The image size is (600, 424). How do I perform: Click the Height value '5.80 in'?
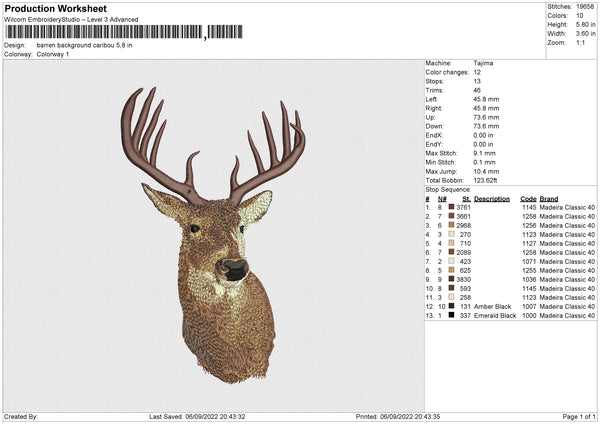tap(586, 24)
